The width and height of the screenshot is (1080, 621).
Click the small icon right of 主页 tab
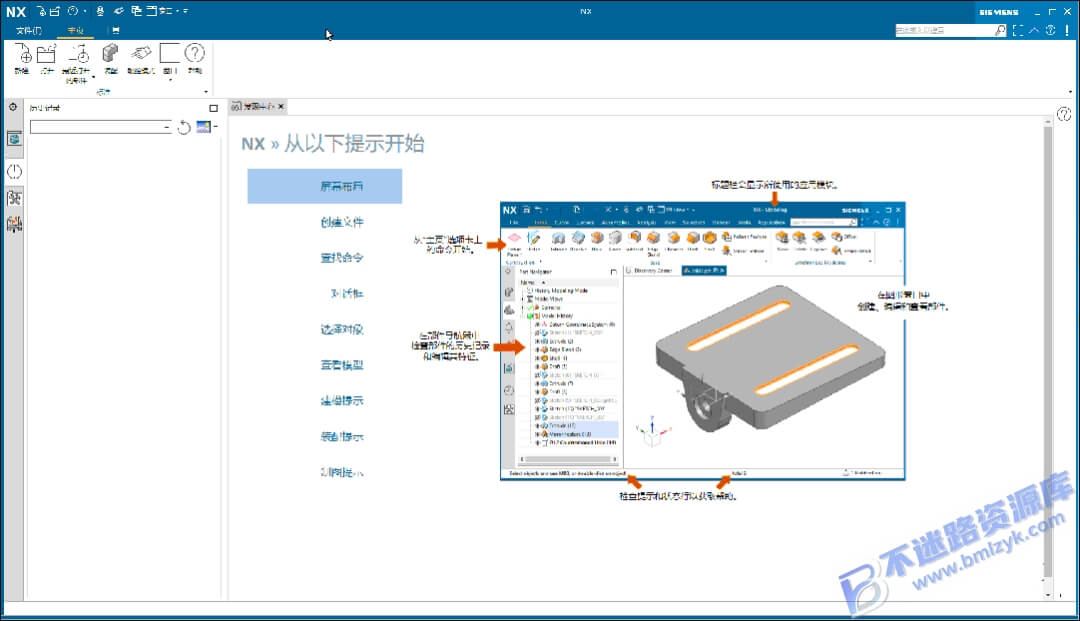116,30
